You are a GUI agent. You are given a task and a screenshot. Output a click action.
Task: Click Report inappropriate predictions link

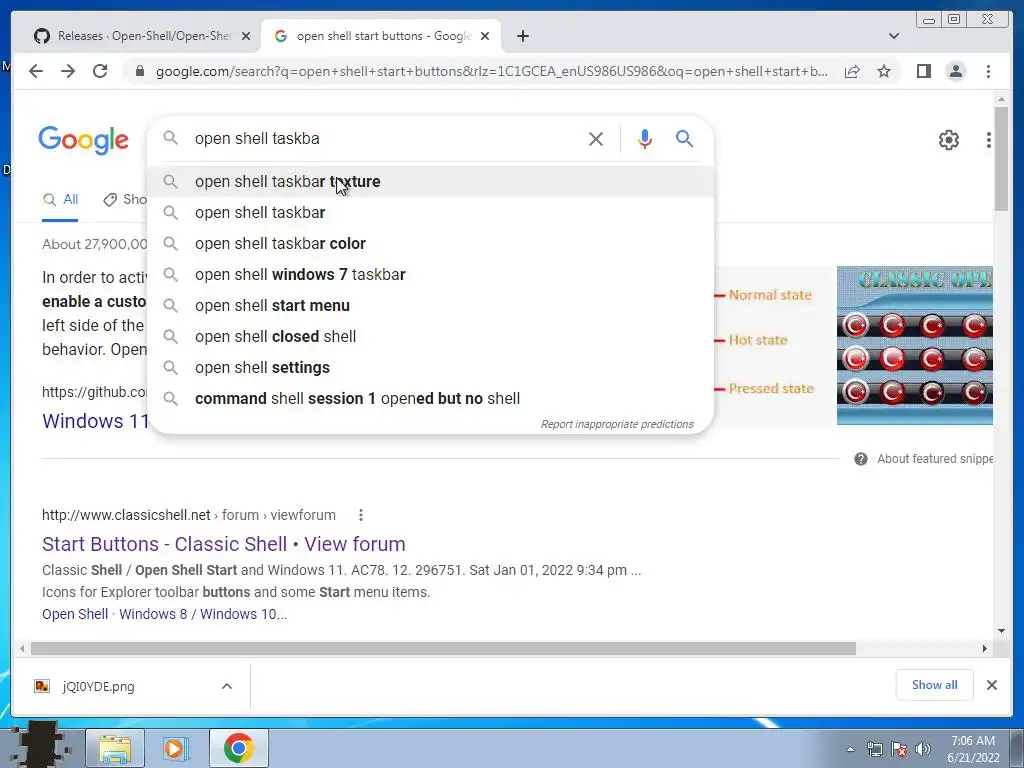(617, 424)
